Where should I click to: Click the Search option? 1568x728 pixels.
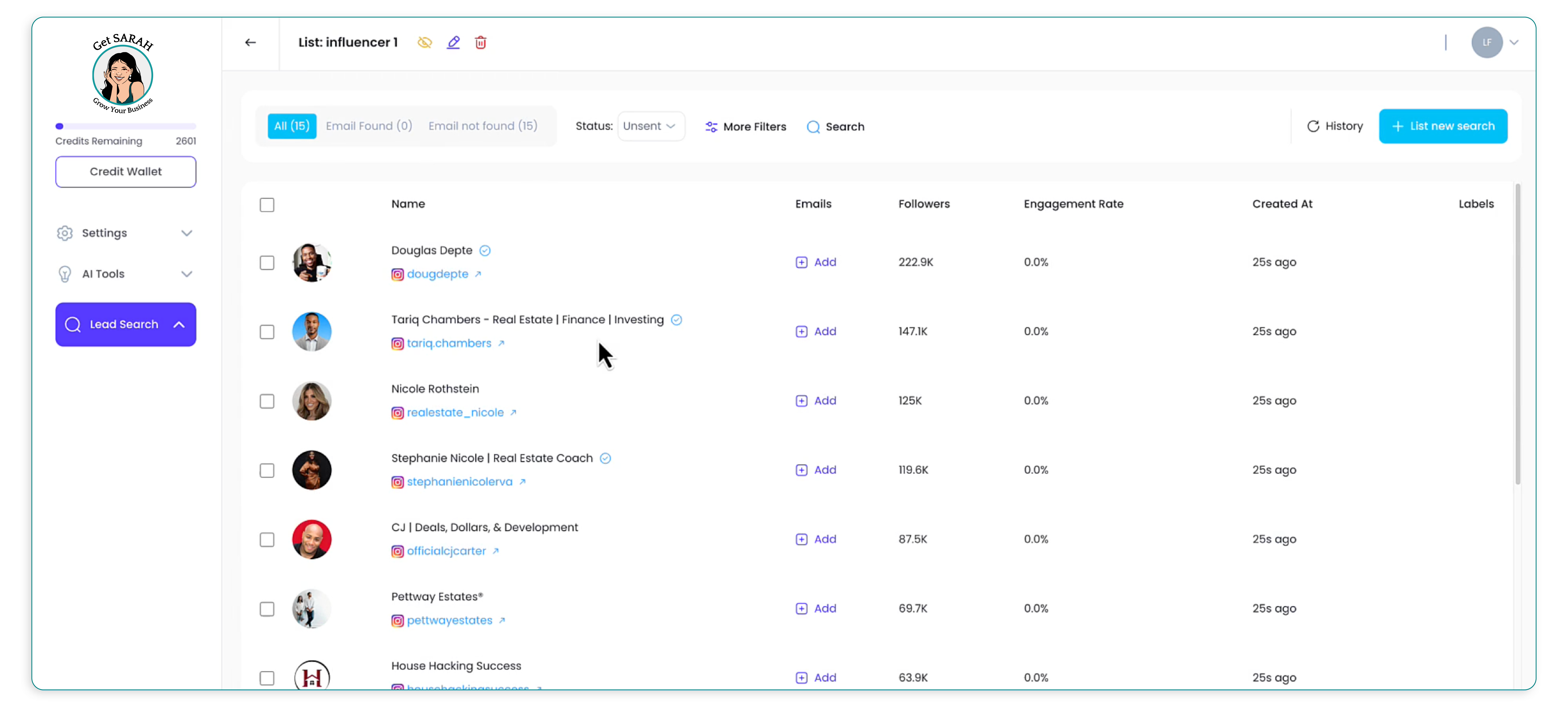(x=836, y=127)
